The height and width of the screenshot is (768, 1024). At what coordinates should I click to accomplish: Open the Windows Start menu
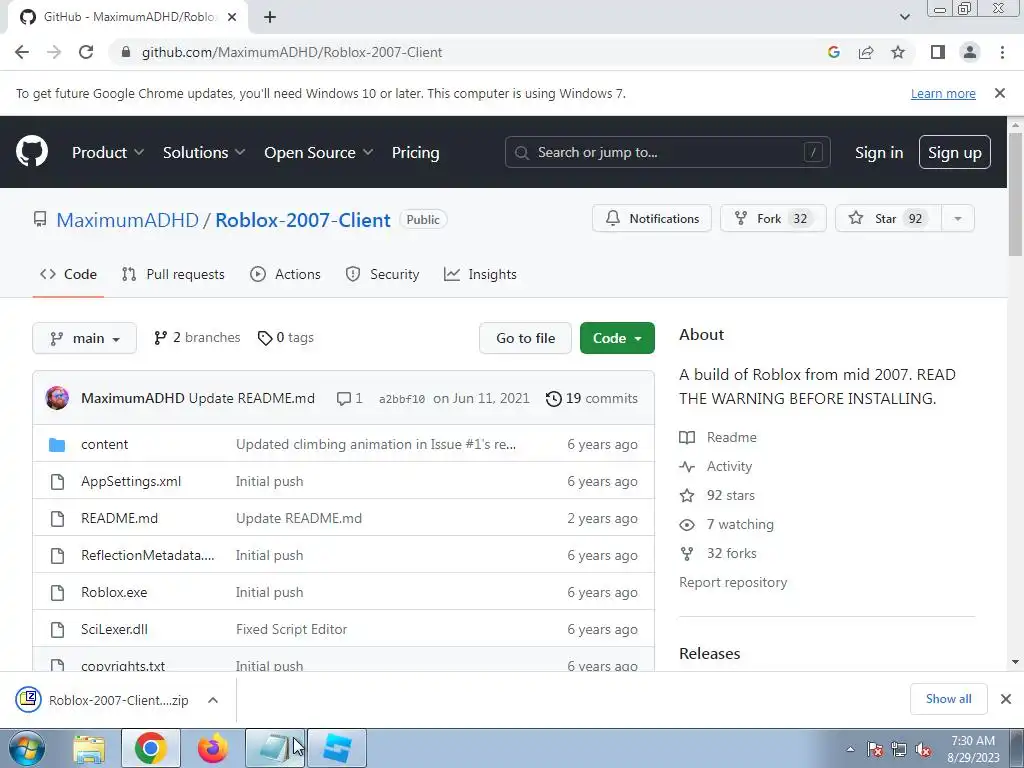[x=27, y=748]
